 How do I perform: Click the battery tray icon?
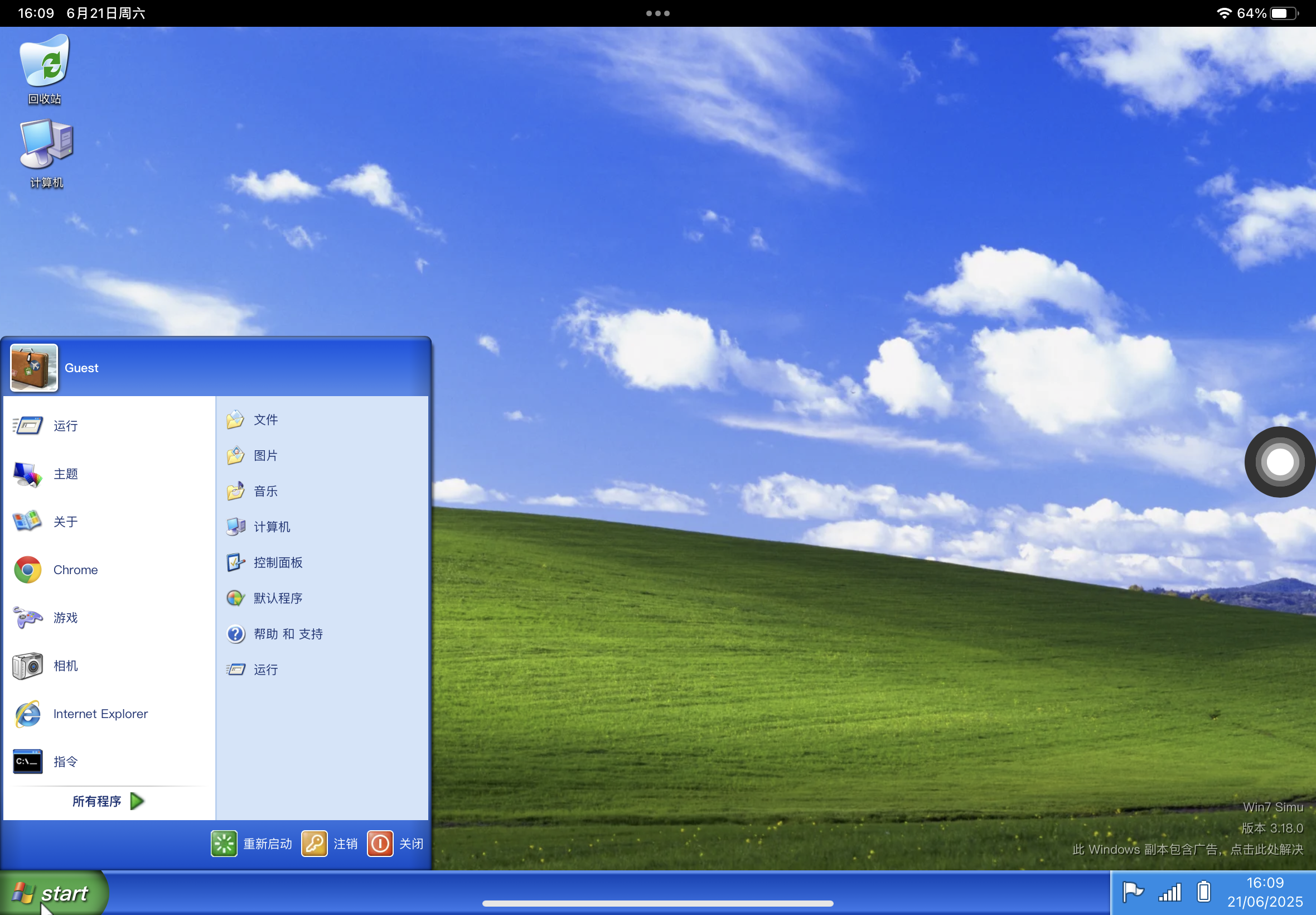[x=1204, y=892]
